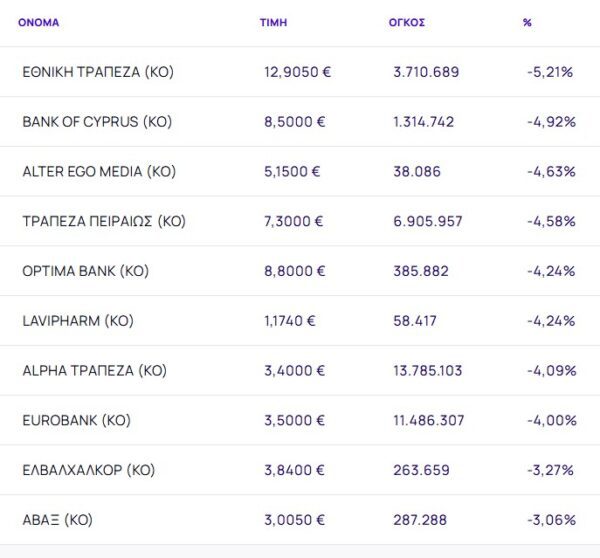600x558 pixels.
Task: Sort by the ΟΝΟΜΑ column header
Action: (x=38, y=22)
